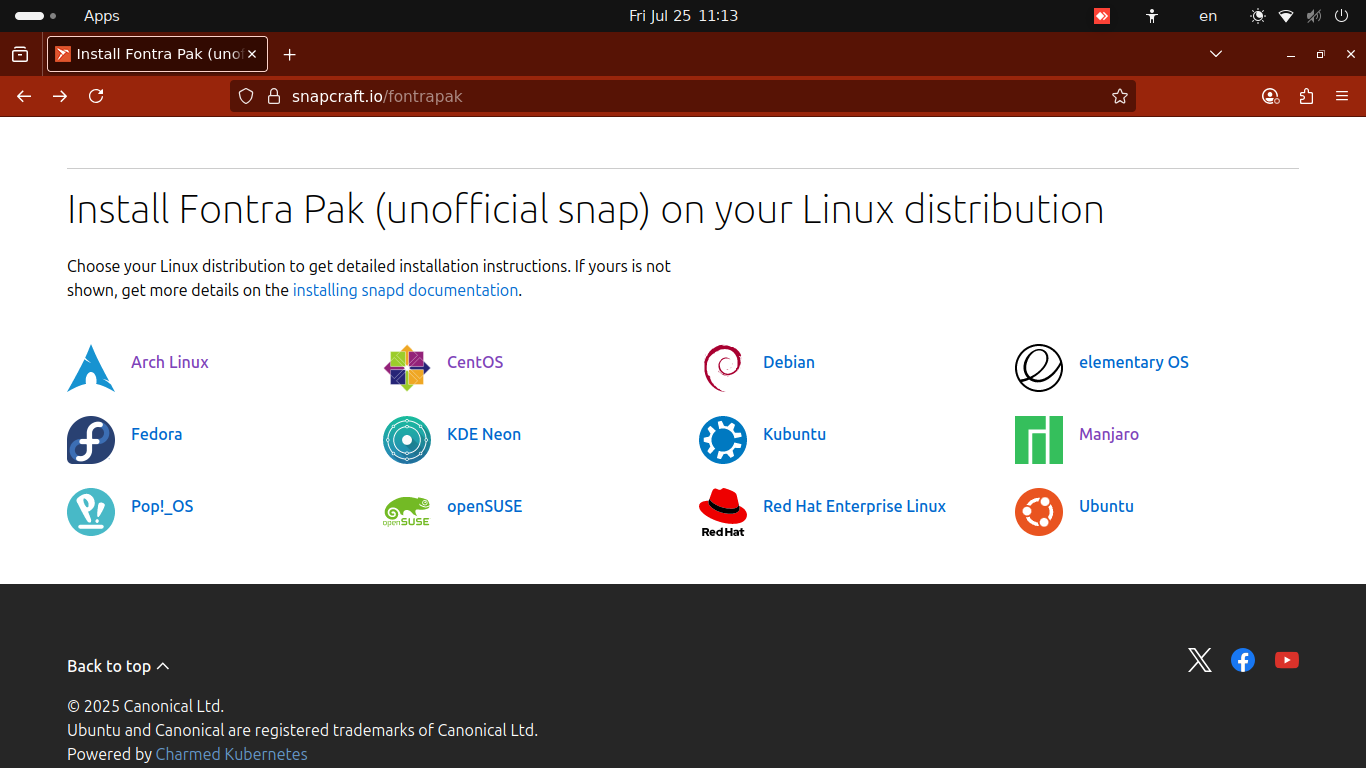Open the Kubuntu text link

794,434
